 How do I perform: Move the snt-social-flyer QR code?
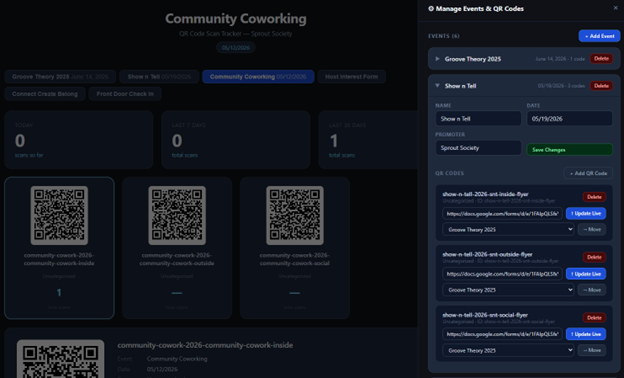(x=592, y=351)
